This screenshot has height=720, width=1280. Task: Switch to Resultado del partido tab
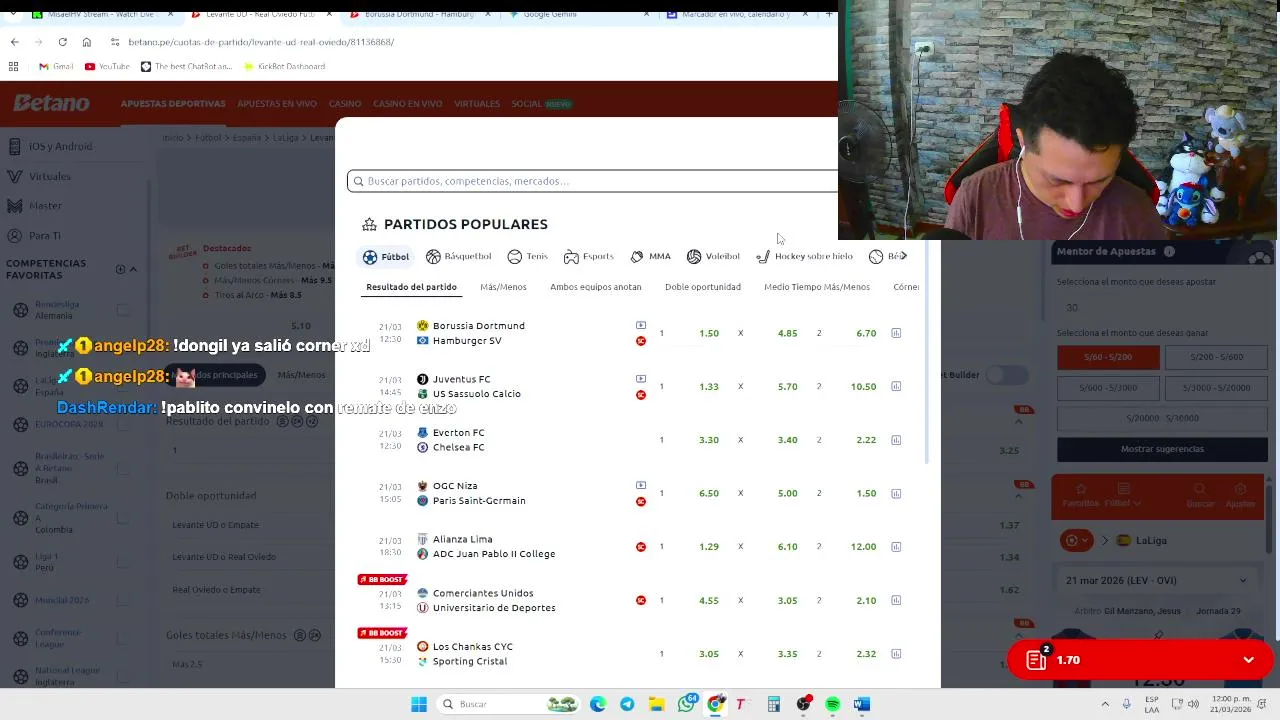point(411,287)
